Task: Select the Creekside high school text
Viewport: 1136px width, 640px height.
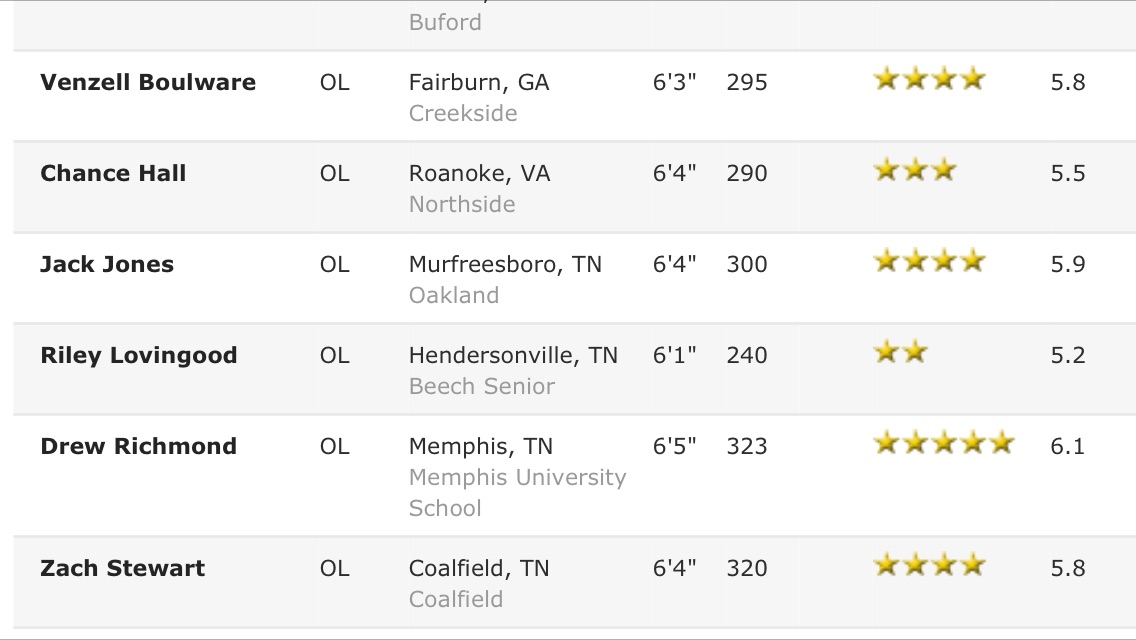Action: (x=463, y=113)
